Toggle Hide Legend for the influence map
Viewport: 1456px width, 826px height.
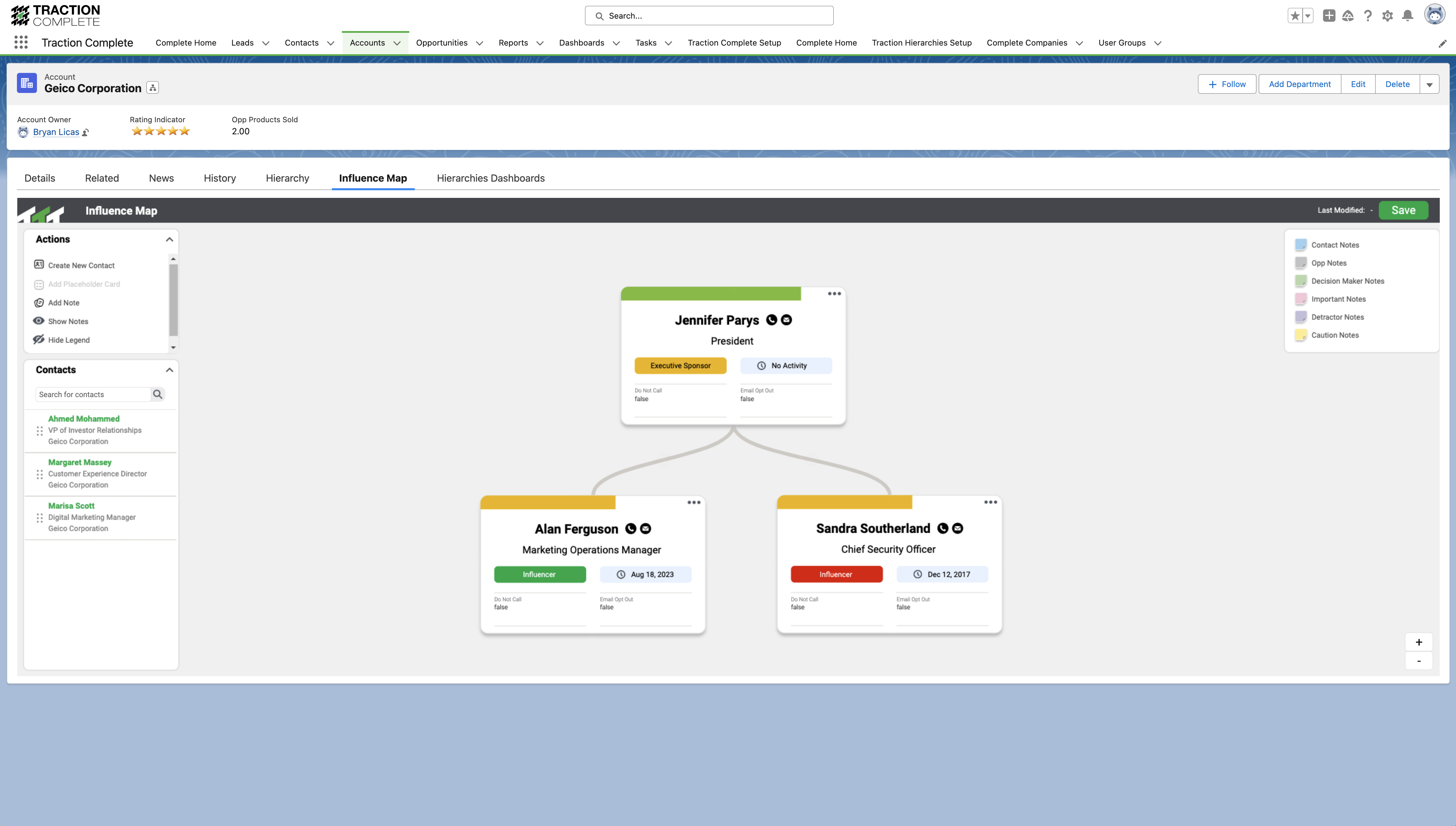tap(69, 339)
